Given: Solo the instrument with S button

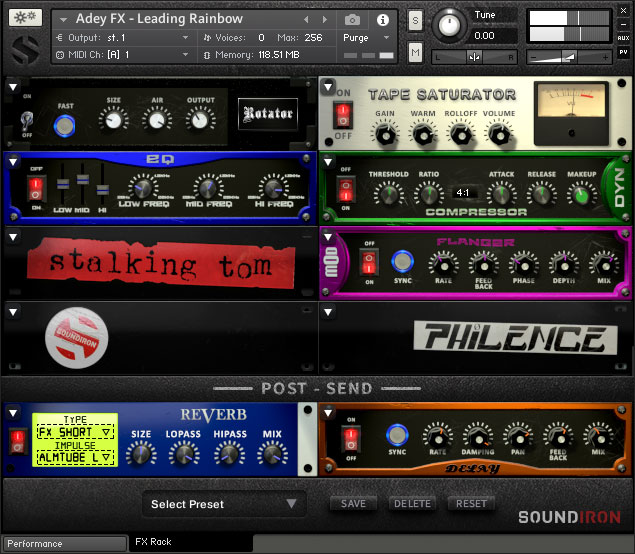Looking at the screenshot, I should 415,20.
